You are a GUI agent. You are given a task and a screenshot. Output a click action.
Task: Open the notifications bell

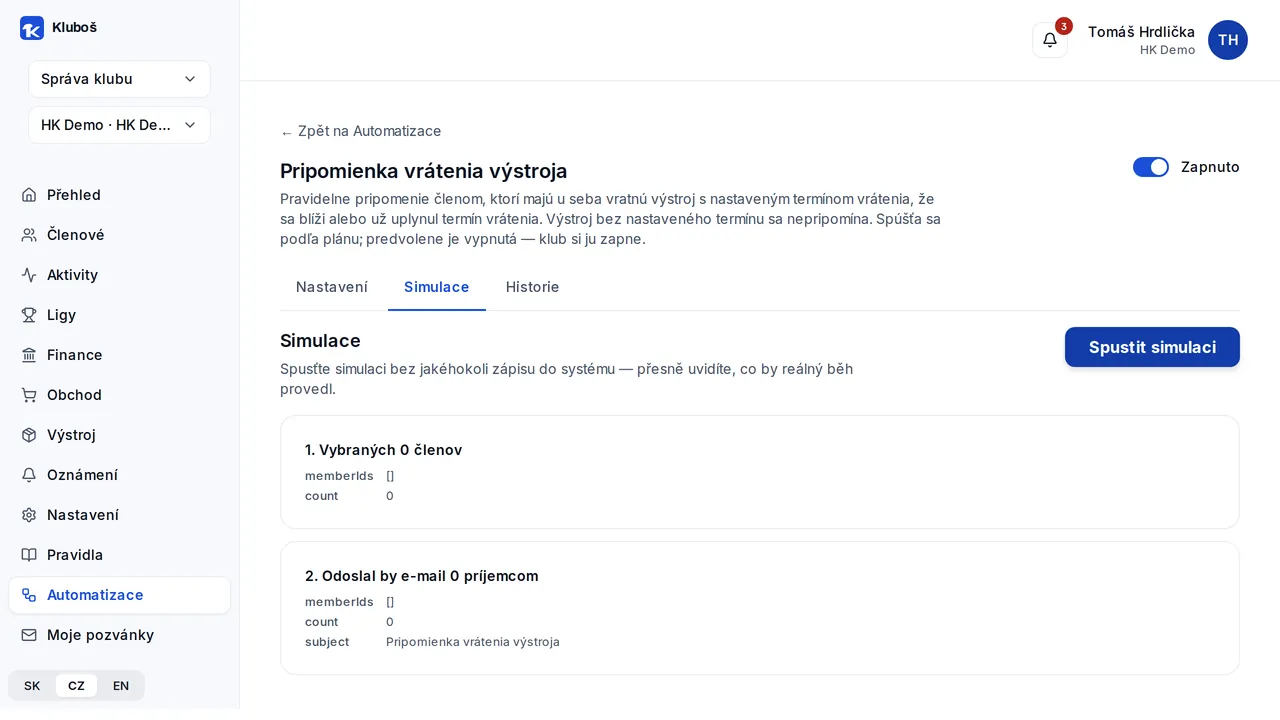click(1050, 40)
